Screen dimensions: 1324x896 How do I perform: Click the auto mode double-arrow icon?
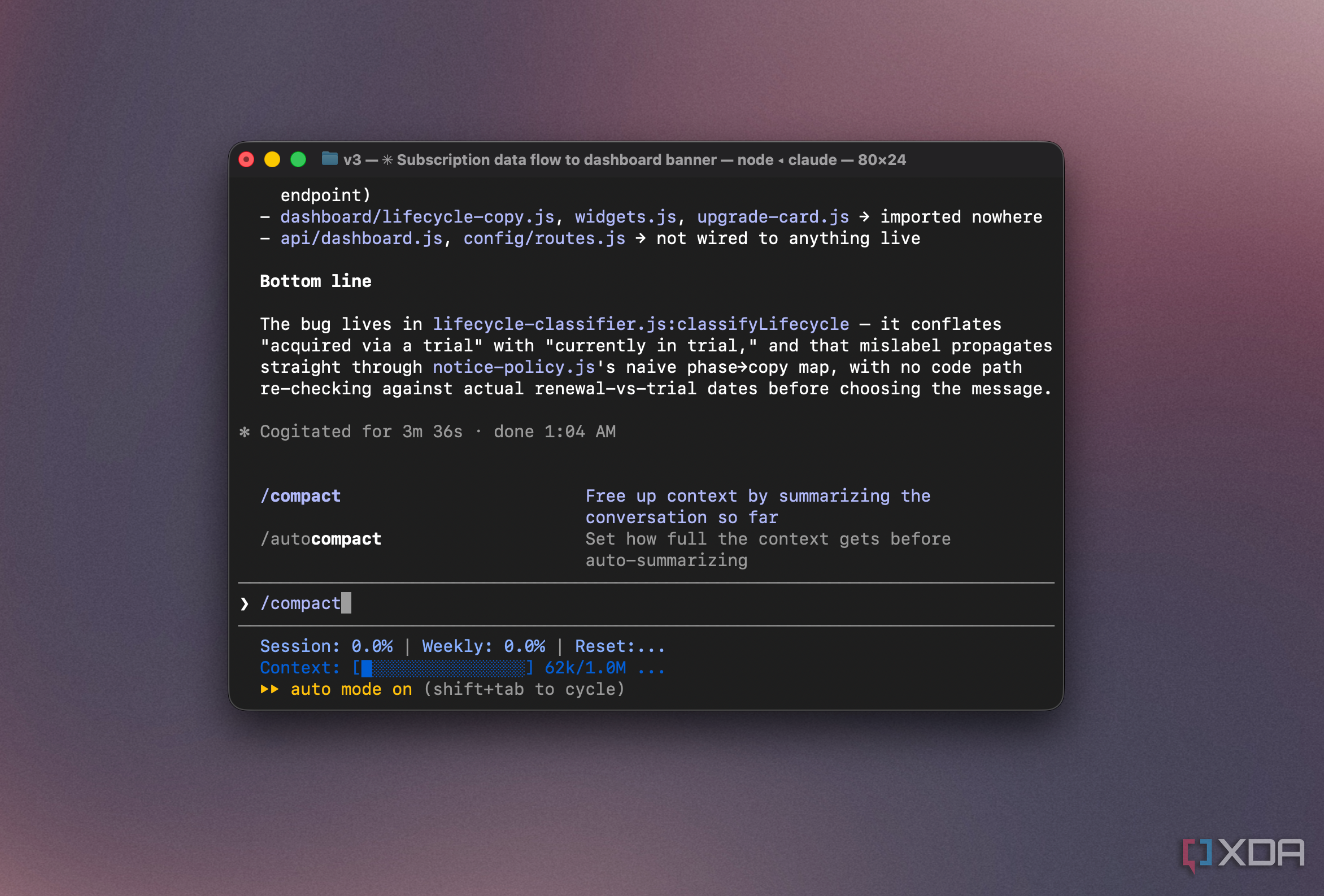coord(269,689)
